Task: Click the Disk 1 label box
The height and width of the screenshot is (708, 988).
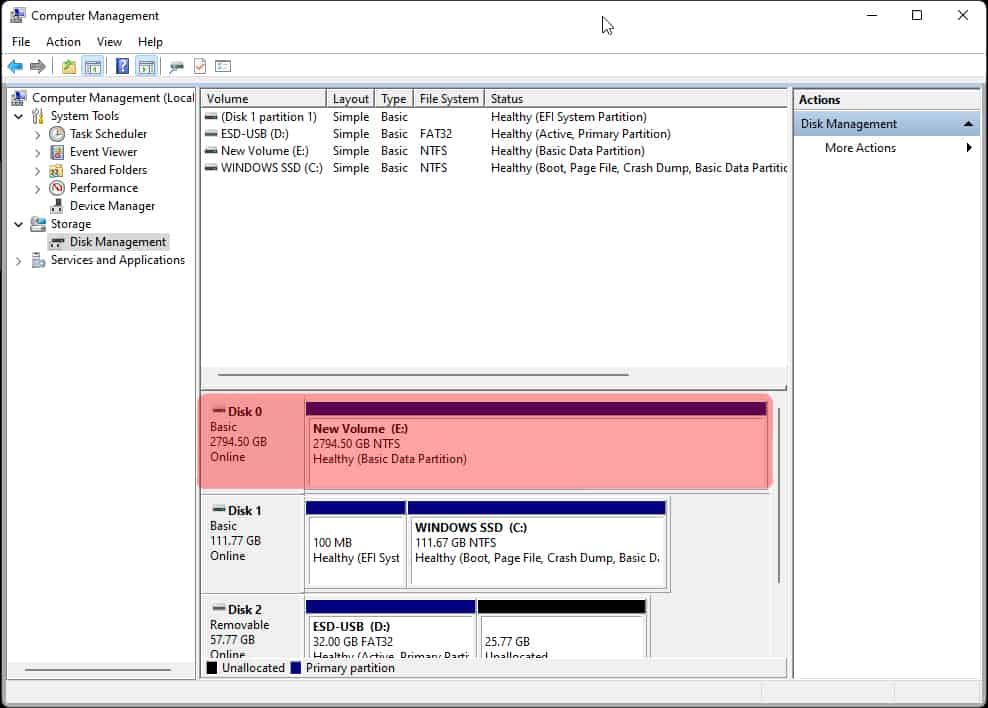Action: tap(253, 544)
